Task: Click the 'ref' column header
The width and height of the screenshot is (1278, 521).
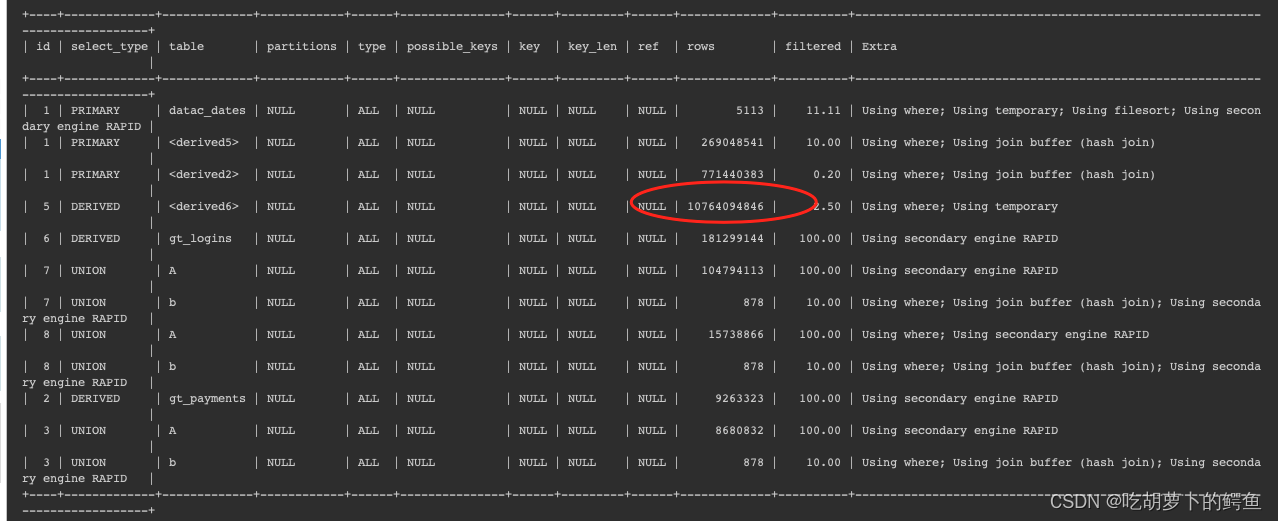Action: pyautogui.click(x=648, y=47)
